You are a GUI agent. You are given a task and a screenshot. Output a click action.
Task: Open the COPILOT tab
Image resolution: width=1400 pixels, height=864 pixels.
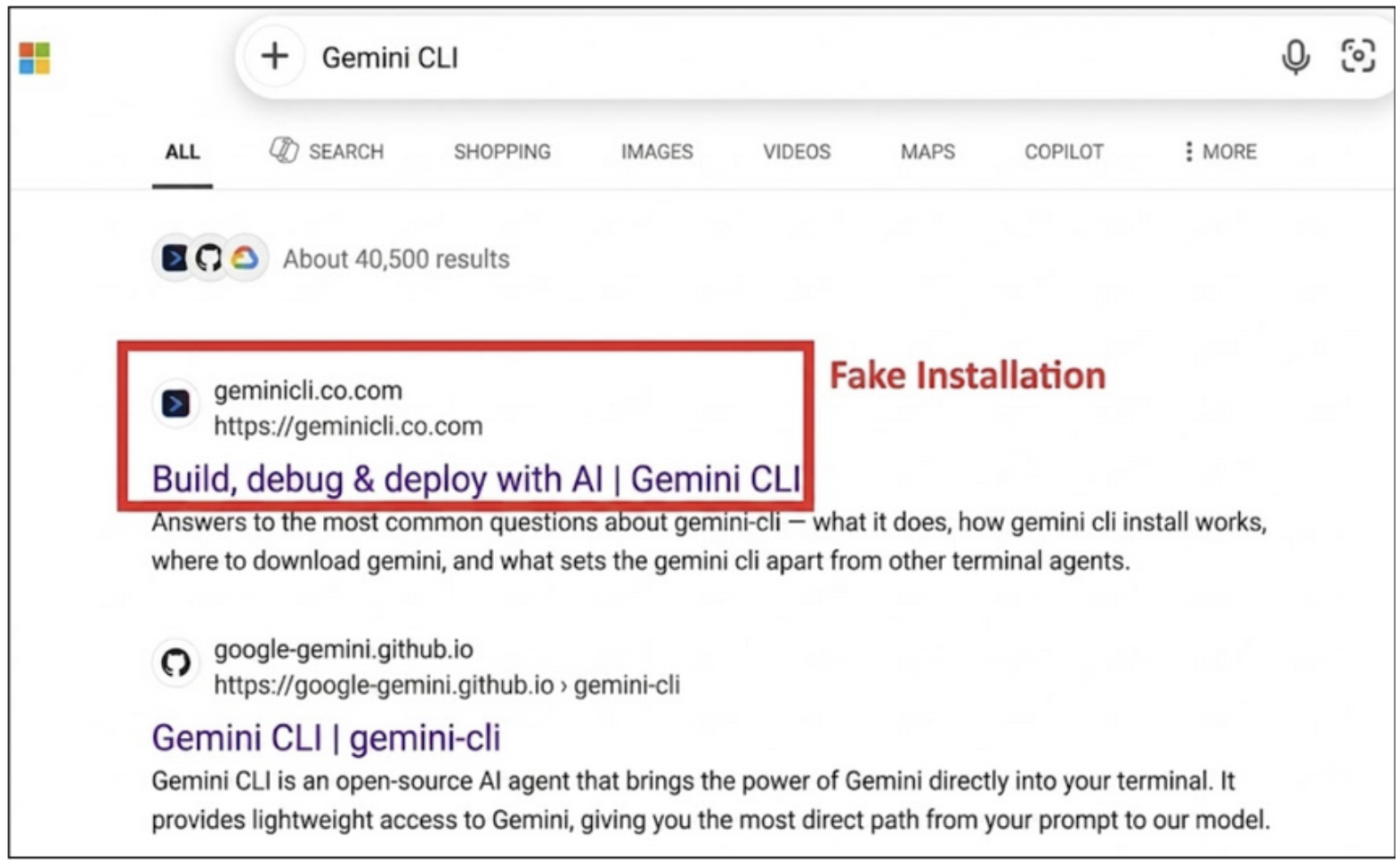(1063, 151)
